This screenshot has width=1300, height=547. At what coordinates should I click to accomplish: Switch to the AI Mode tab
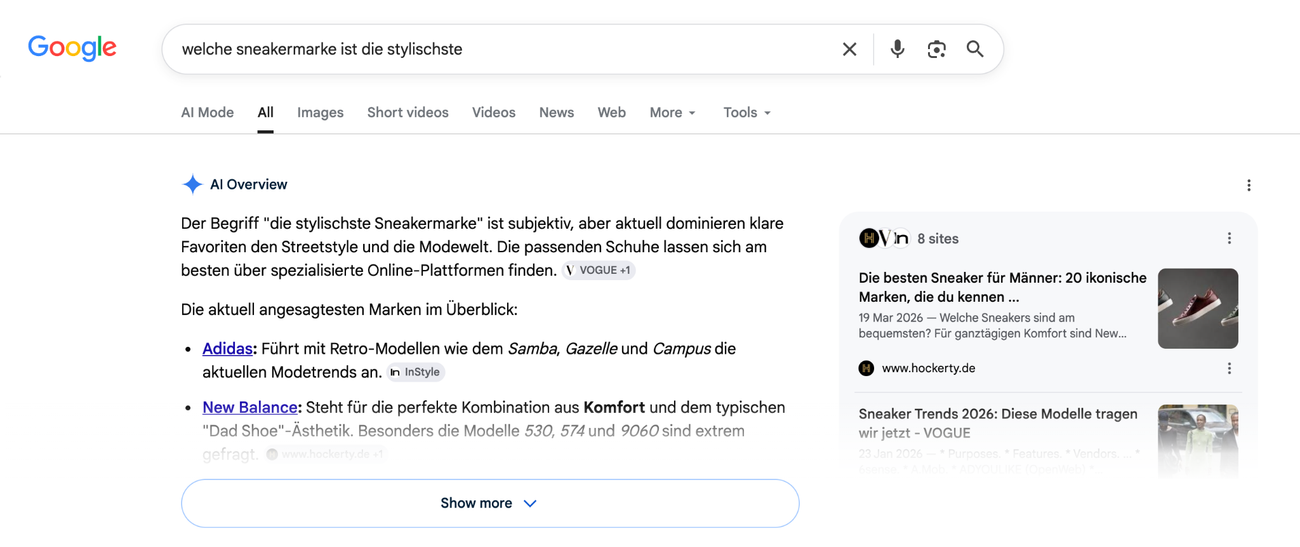[207, 112]
